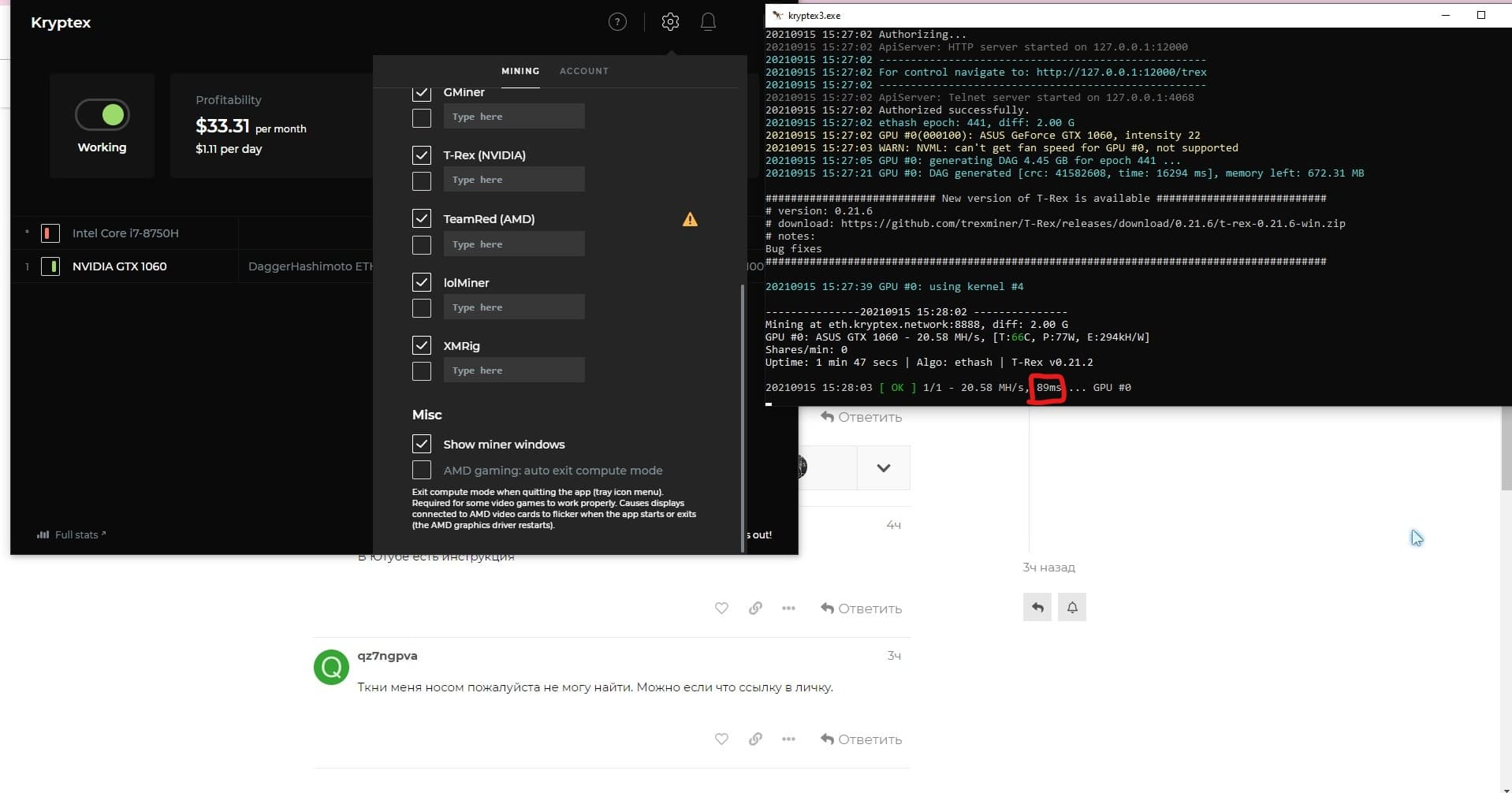The image size is (1512, 793).
Task: Open ellipsis menu of the YouTube comment
Action: click(788, 609)
